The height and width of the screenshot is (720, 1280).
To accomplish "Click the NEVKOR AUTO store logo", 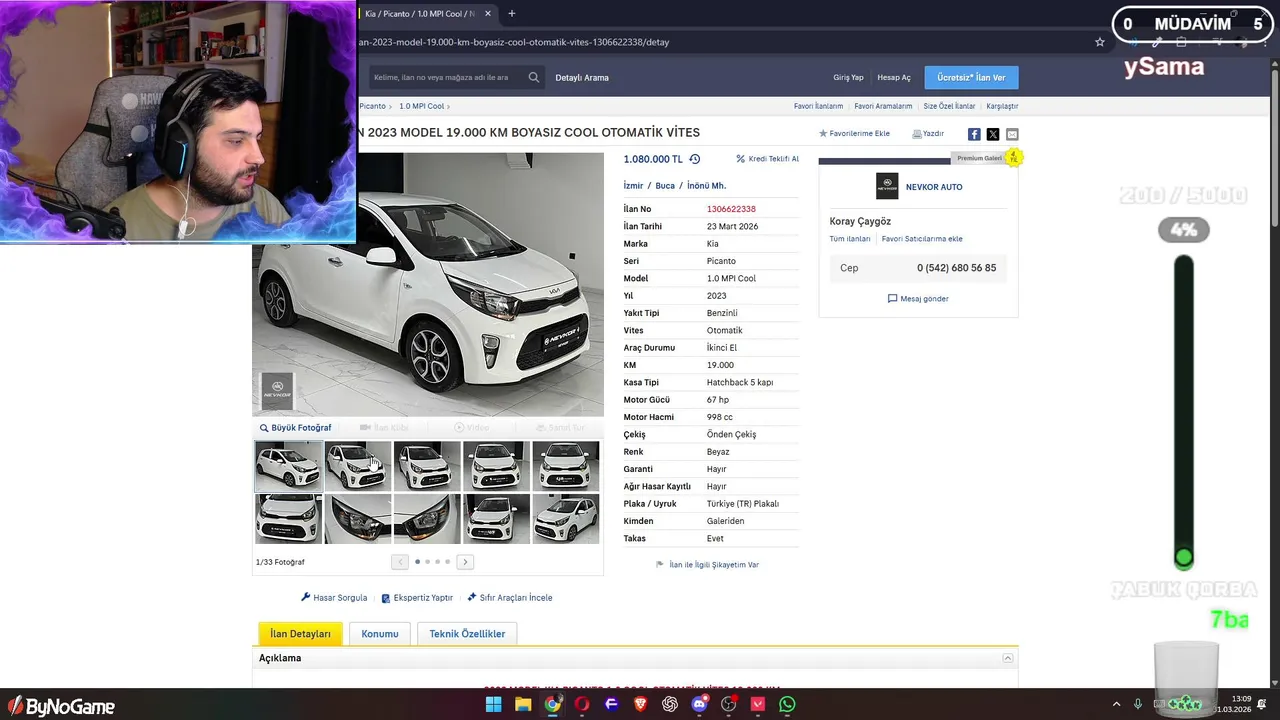I will pos(887,186).
